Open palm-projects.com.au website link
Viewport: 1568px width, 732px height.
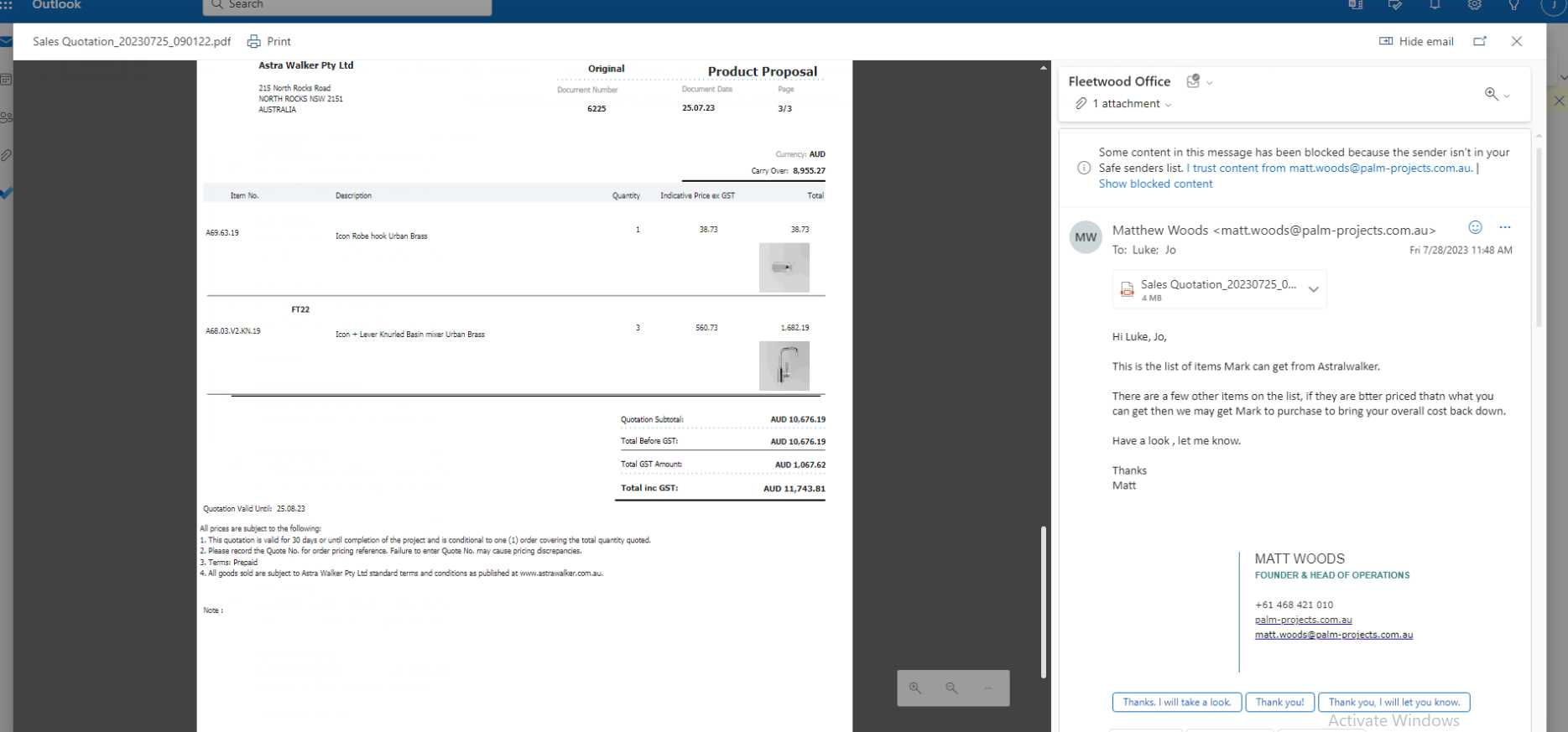click(1303, 620)
